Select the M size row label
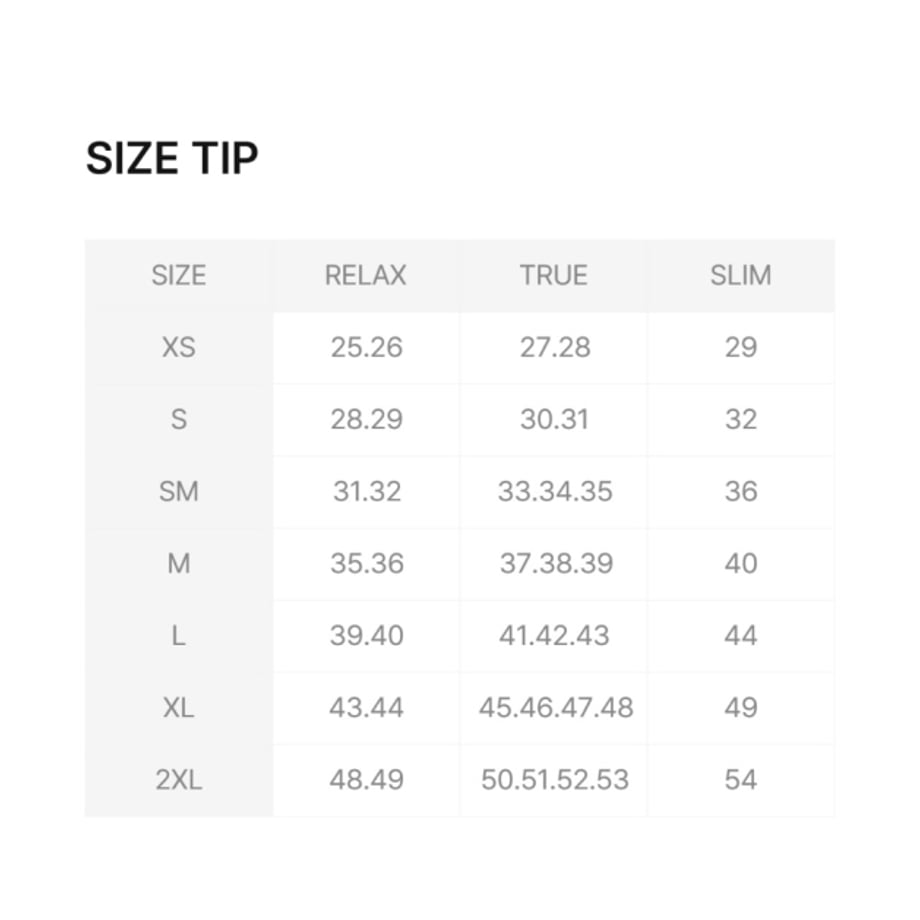 (x=179, y=564)
